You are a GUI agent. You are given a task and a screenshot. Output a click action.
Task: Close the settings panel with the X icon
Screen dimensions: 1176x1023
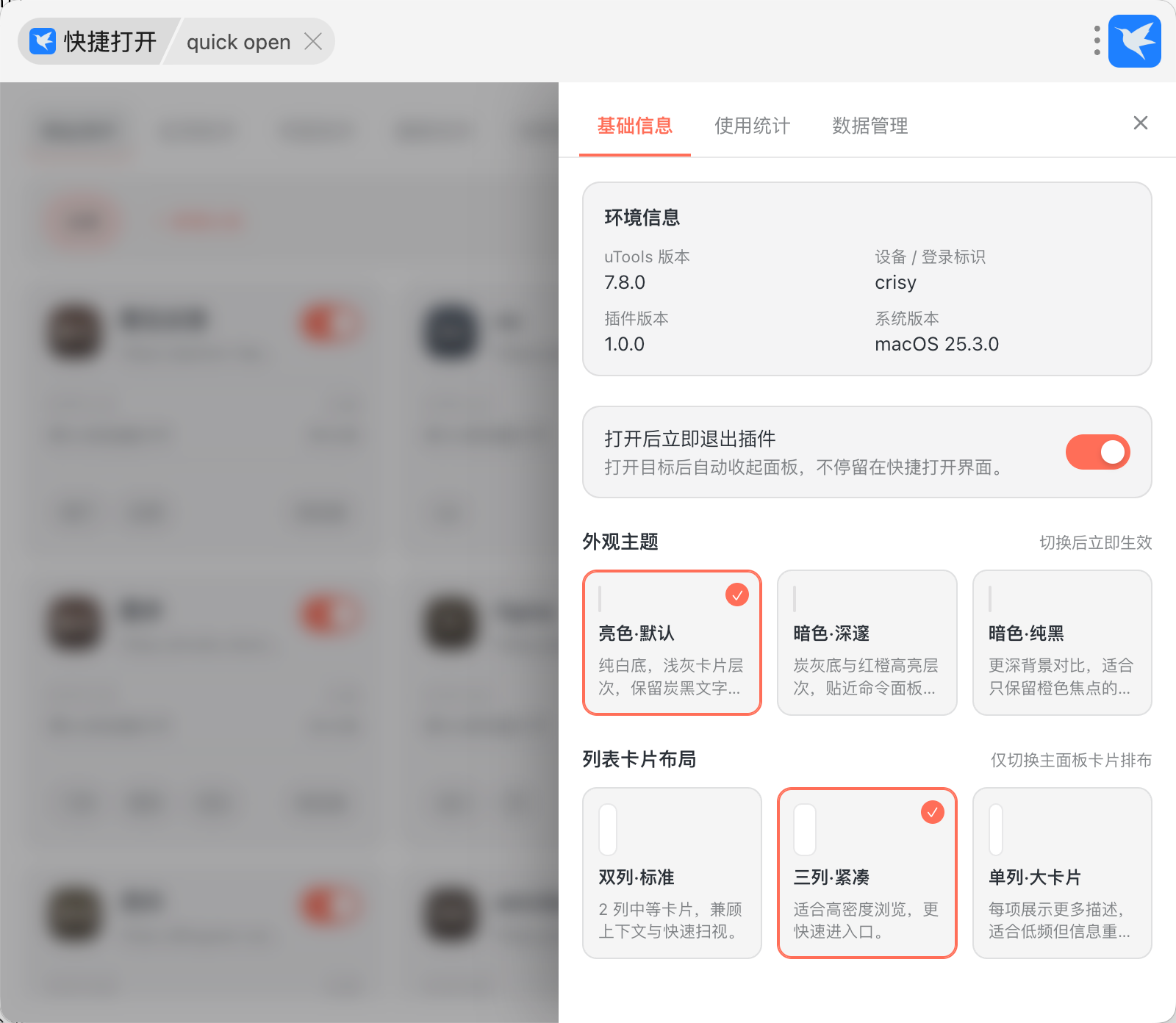click(x=1140, y=123)
